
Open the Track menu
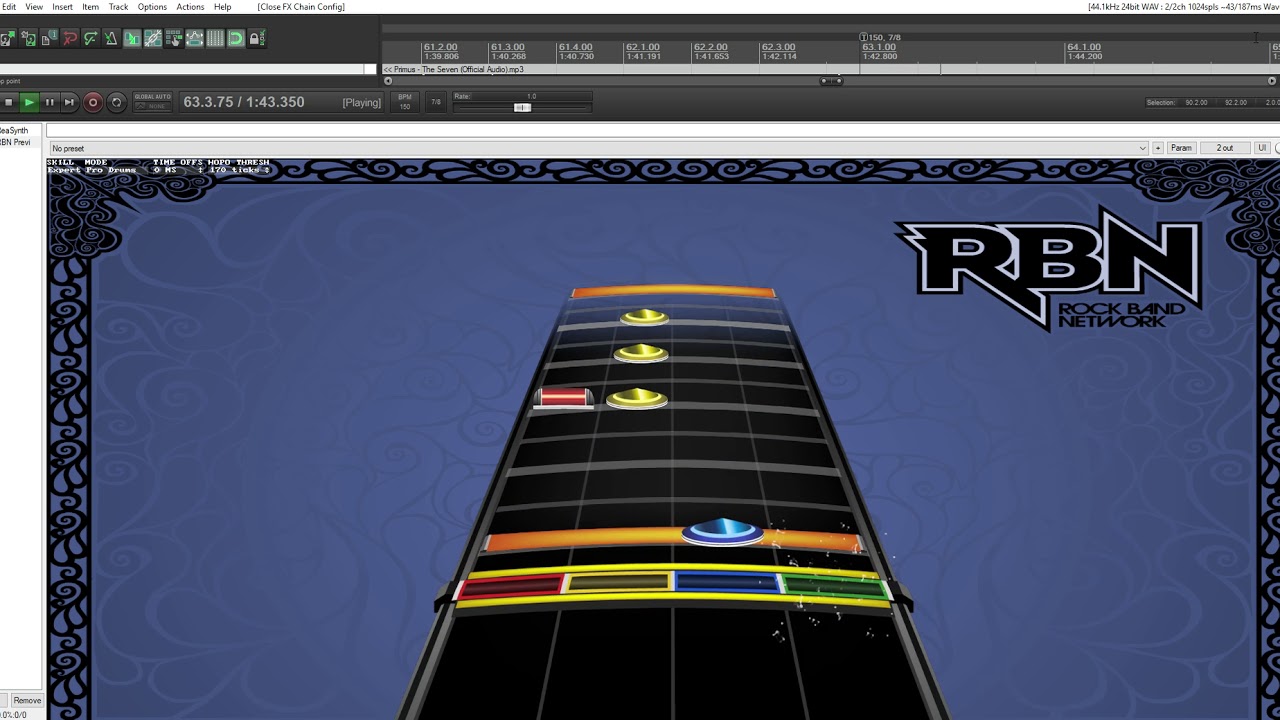(118, 7)
